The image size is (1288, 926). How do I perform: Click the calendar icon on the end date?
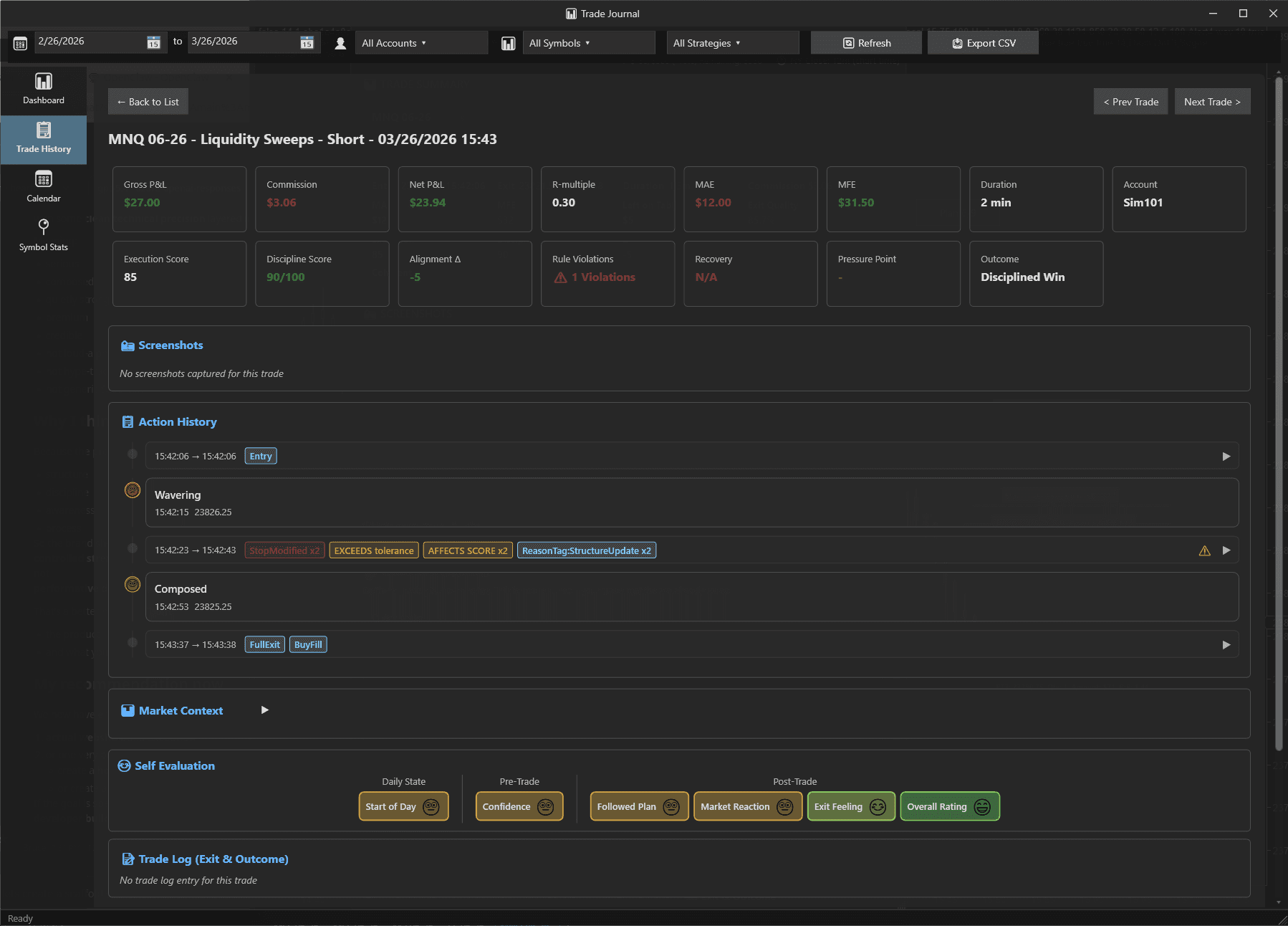(307, 42)
